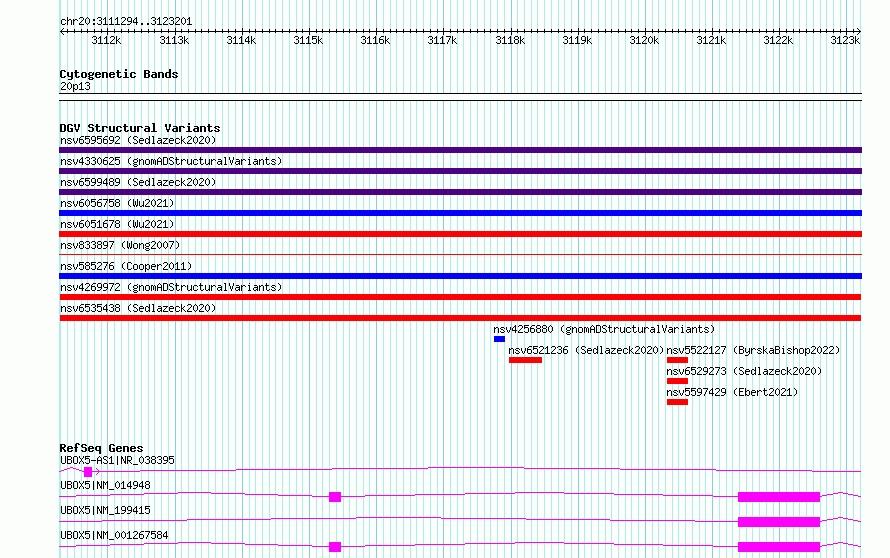
Task: Click the nsv4256880 (gnomADStructuralVariants) label
Action: [x=604, y=329]
